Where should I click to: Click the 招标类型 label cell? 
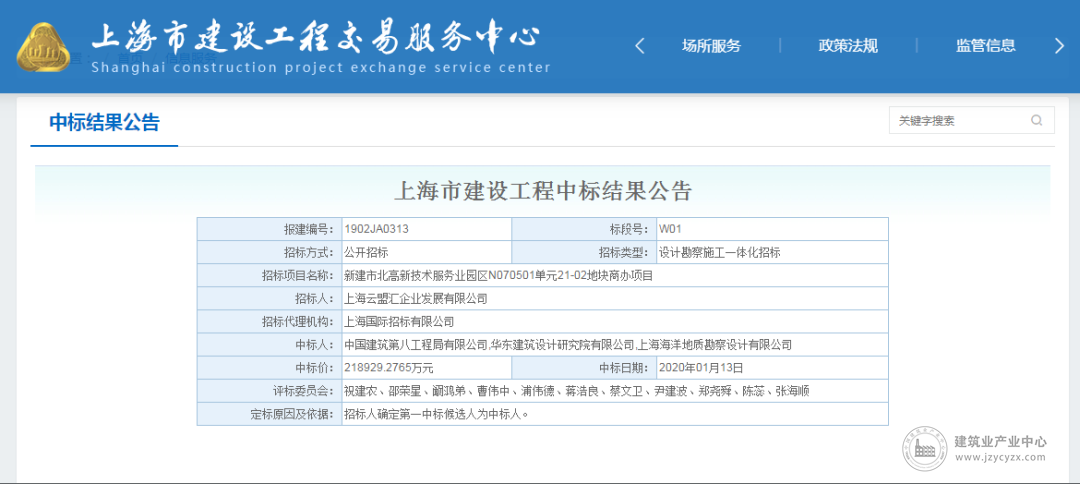click(584, 252)
